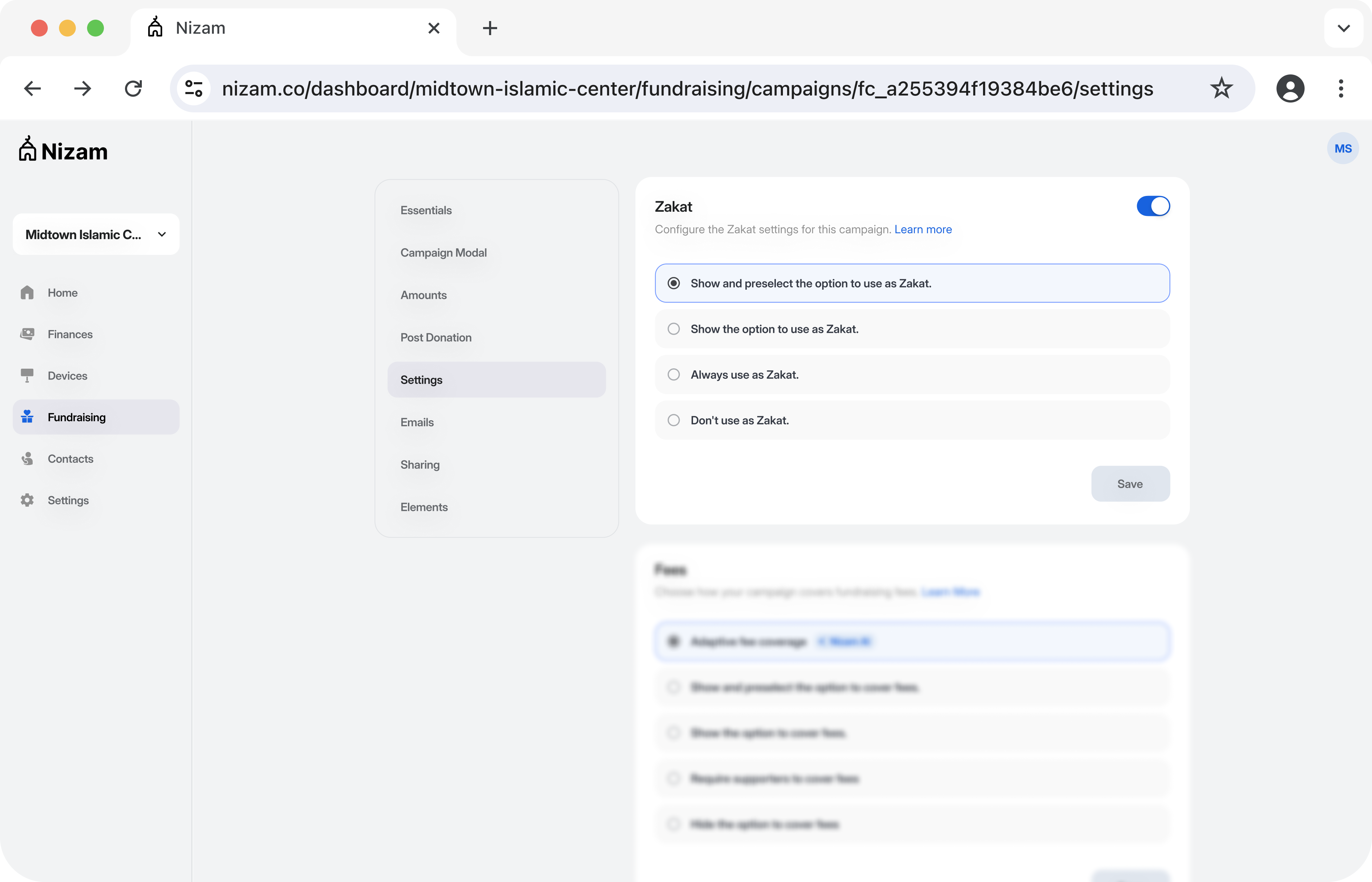The height and width of the screenshot is (882, 1372).
Task: Open the browser tab list chevron
Action: (x=1343, y=28)
